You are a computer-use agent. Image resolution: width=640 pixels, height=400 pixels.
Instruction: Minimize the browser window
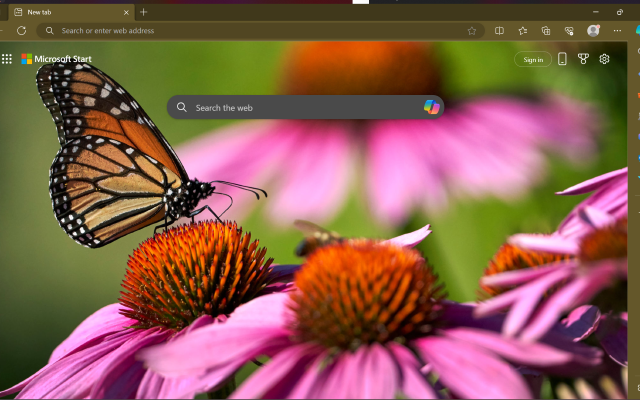(596, 12)
